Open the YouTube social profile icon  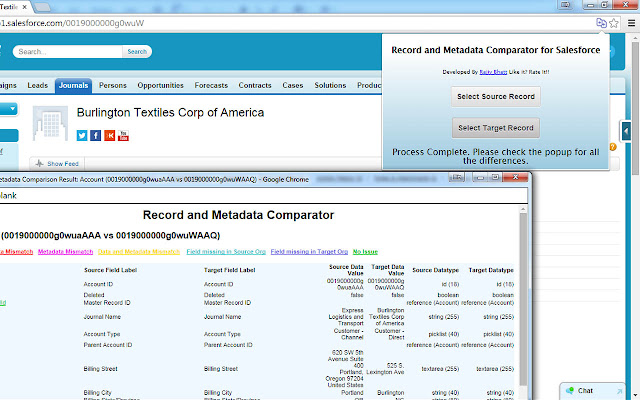(x=124, y=135)
